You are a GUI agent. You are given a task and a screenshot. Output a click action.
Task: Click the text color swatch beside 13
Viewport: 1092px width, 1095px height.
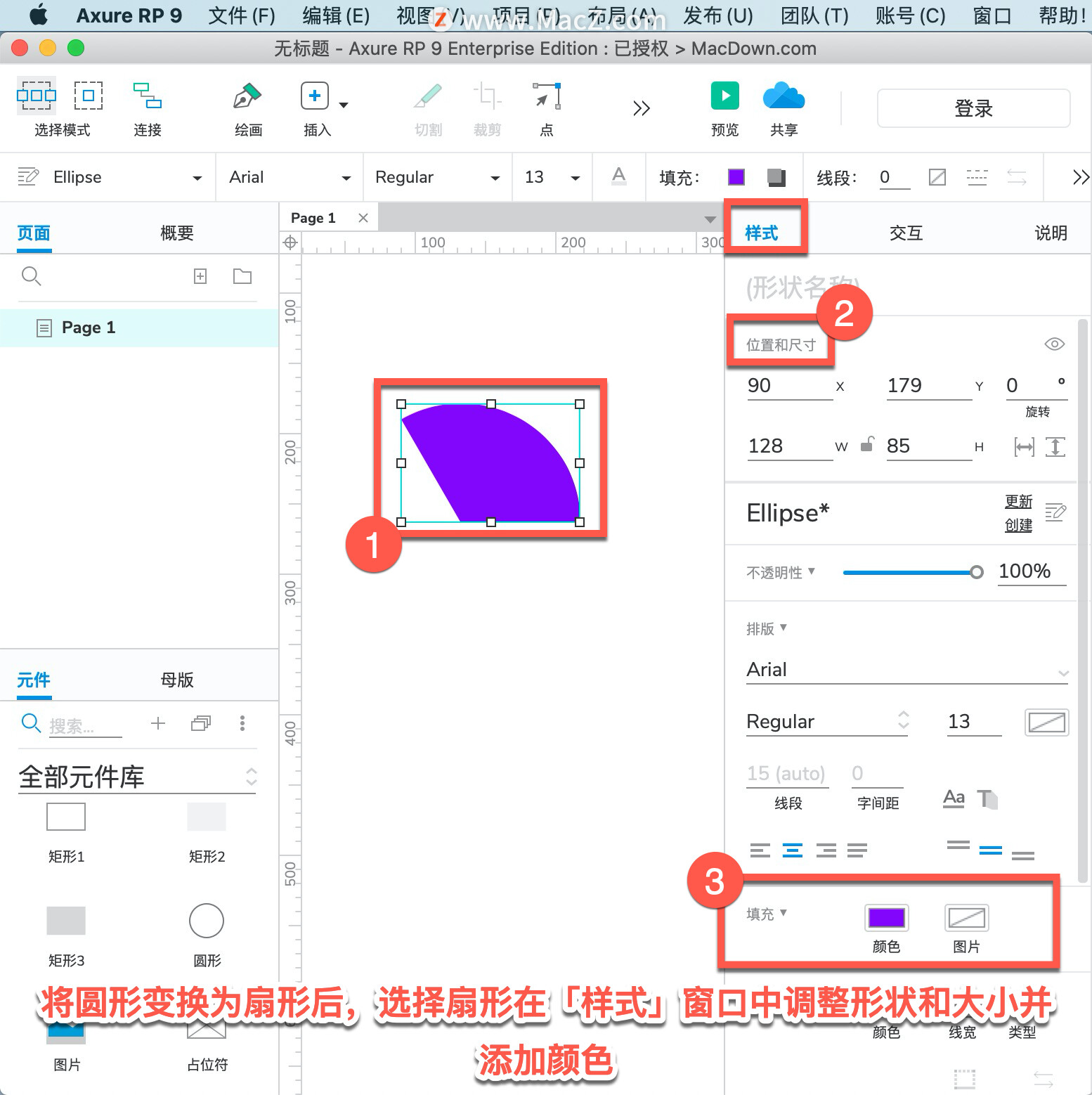pos(1047,722)
